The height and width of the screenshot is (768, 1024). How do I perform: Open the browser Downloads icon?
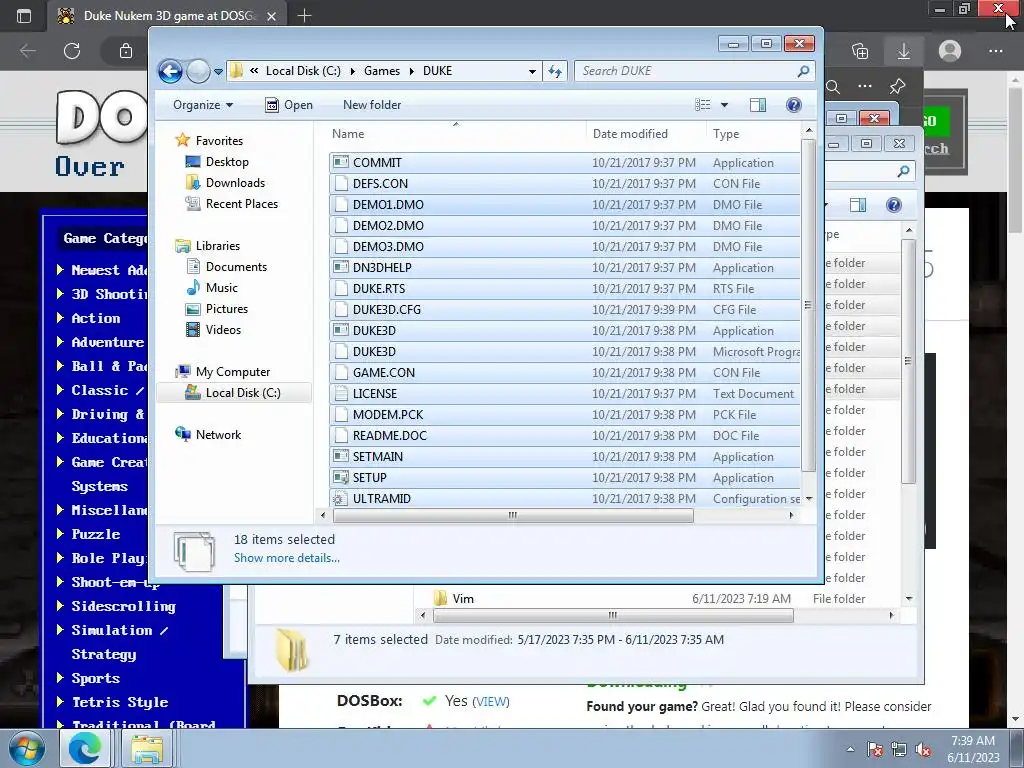coord(904,51)
